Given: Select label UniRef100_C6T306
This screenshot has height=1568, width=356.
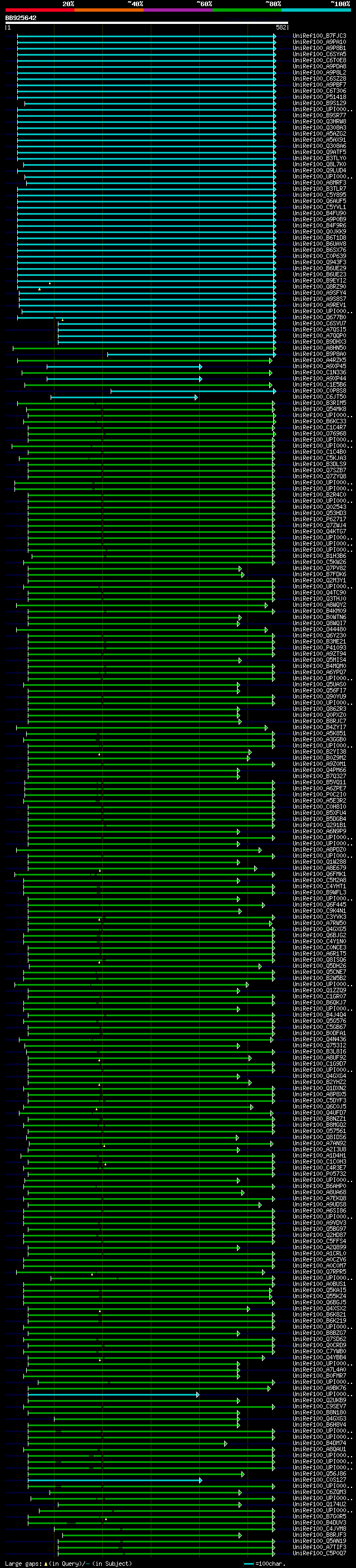Looking at the screenshot, I should (x=319, y=91).
